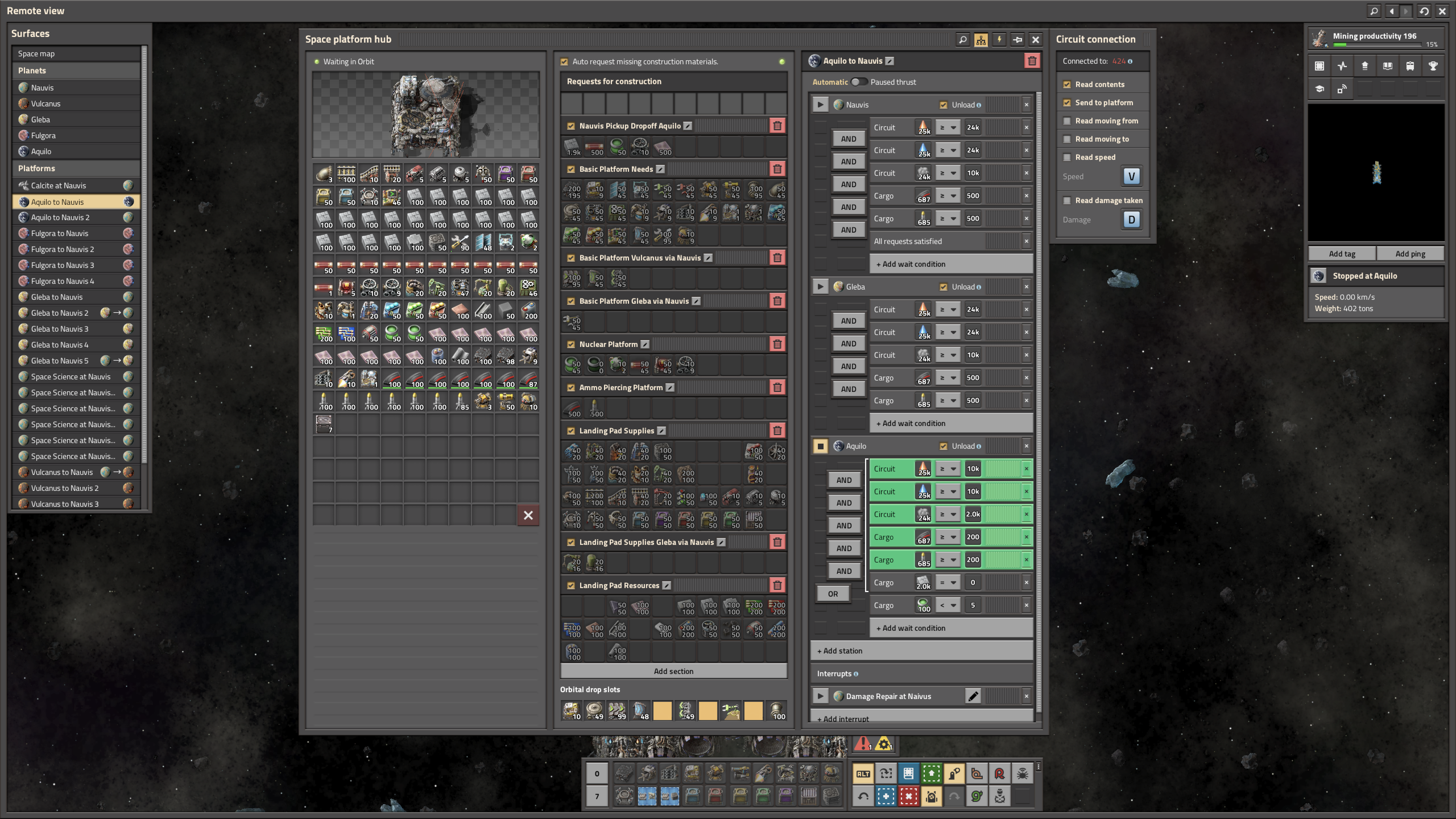Select Calcite at Nauvis platform
The image size is (1456, 819).
[x=76, y=185]
